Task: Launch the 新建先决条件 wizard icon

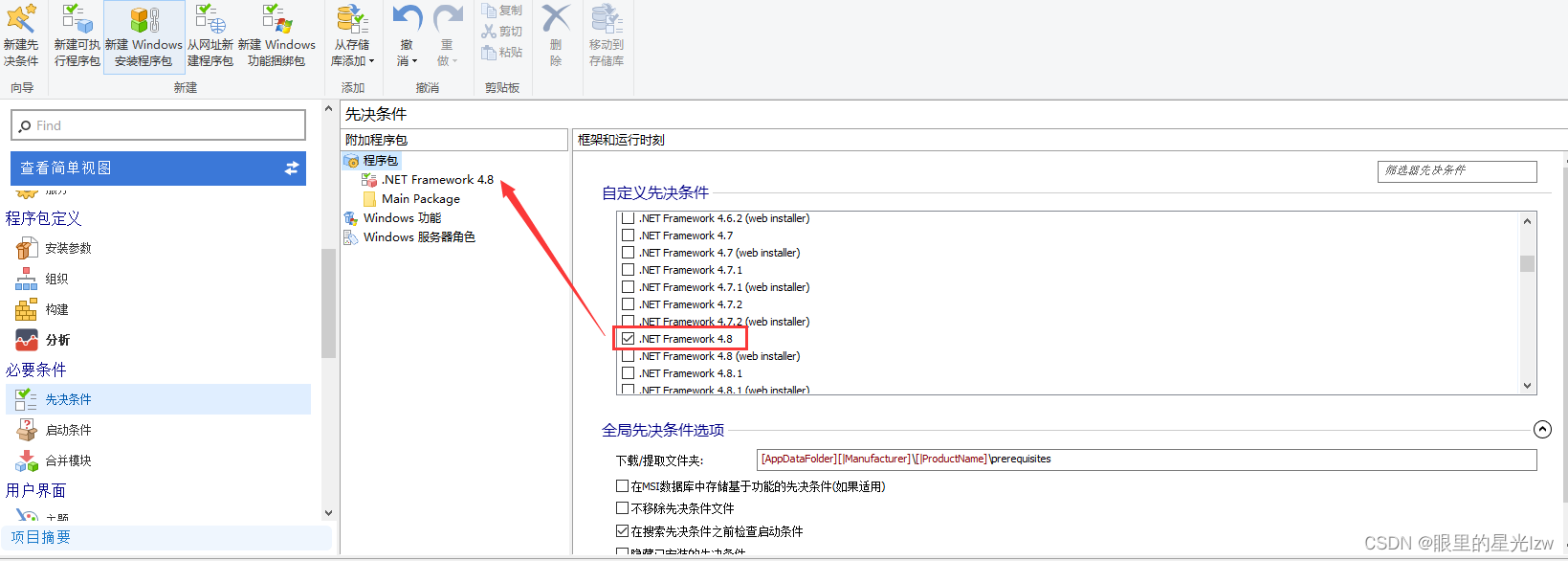Action: click(x=21, y=35)
